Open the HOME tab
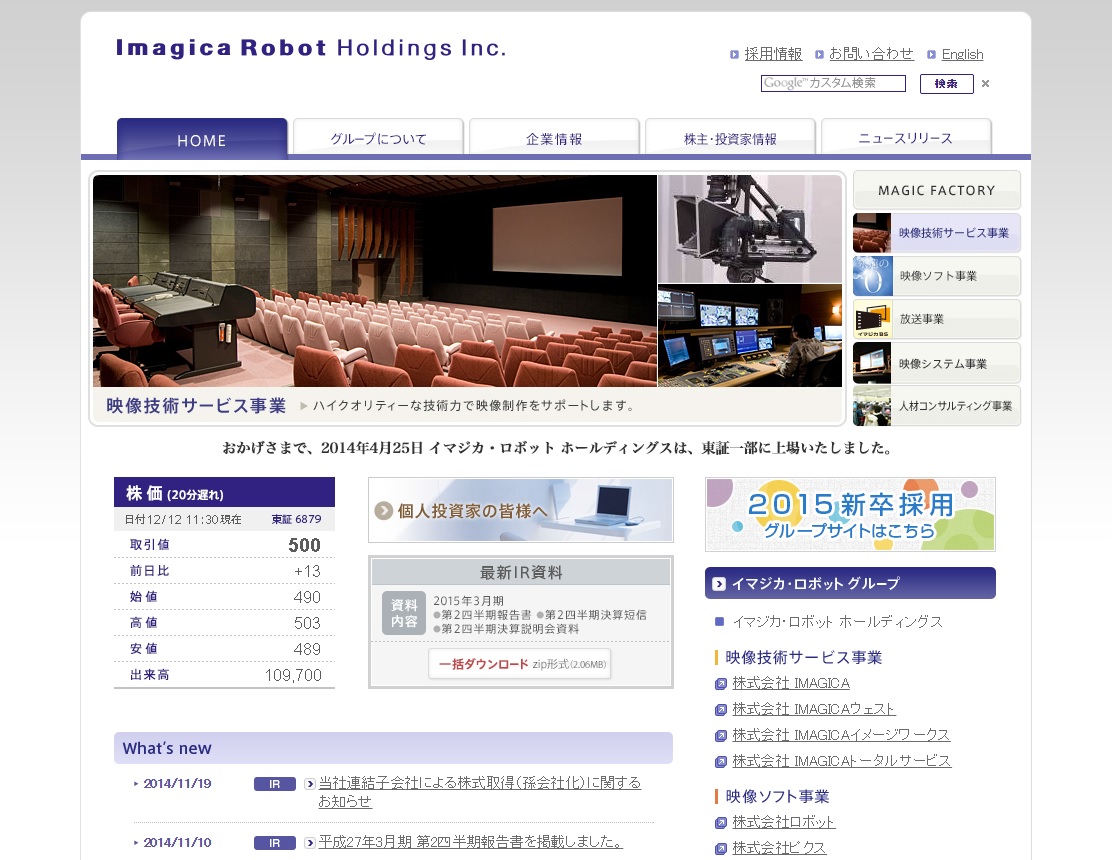 pos(202,140)
